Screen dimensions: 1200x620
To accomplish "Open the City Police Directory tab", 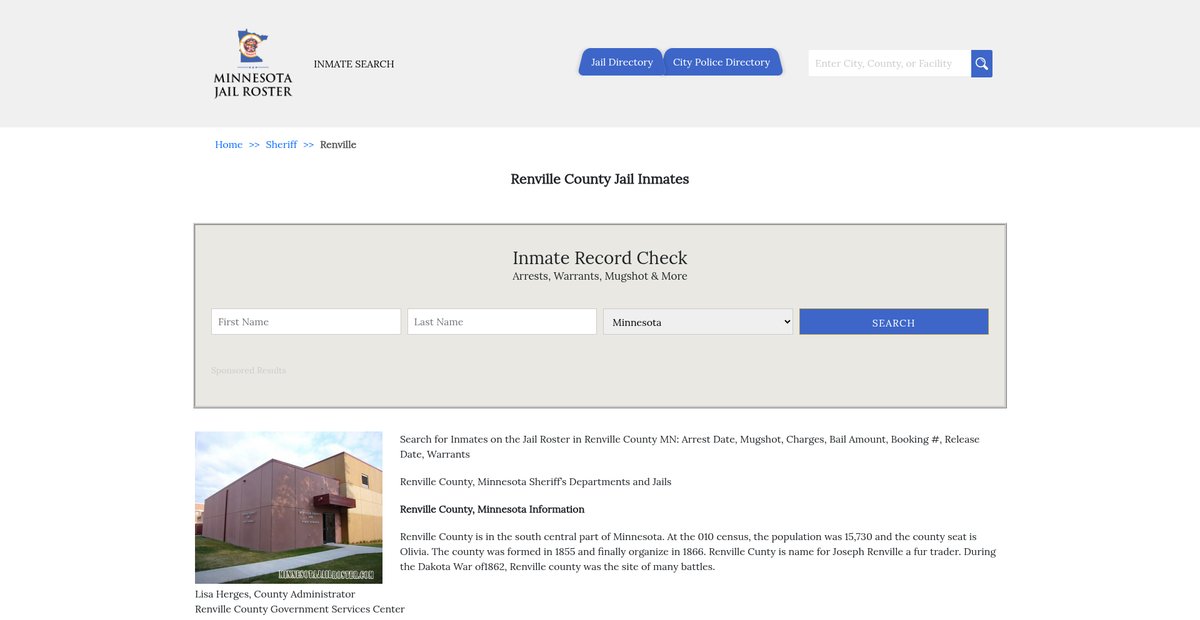I will coord(721,62).
